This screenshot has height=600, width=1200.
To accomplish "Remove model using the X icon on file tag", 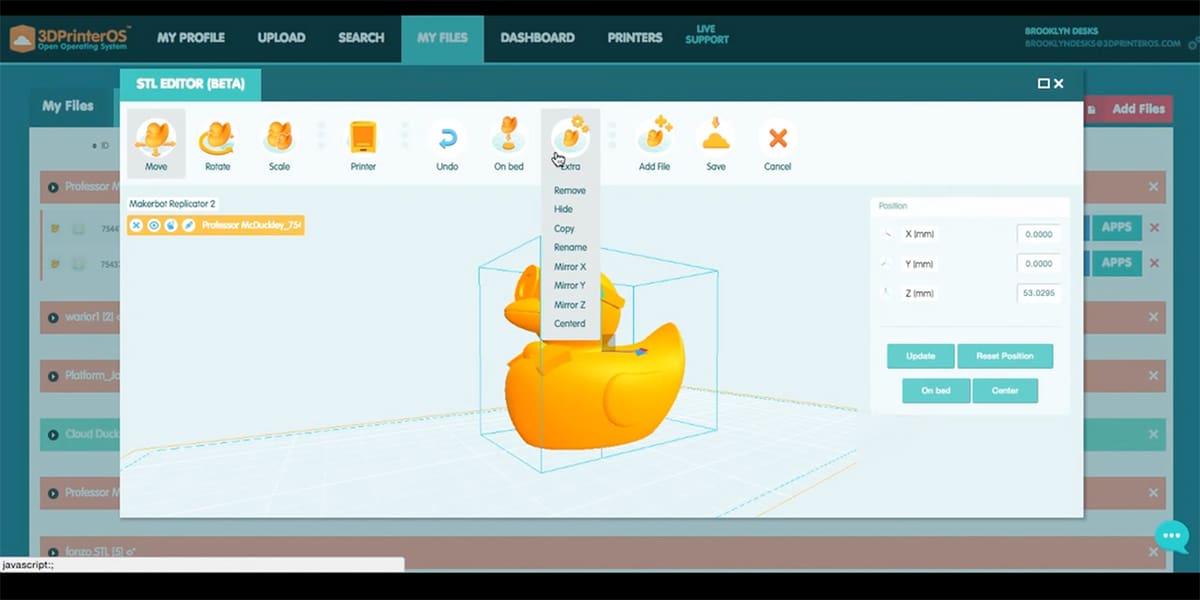I will [x=137, y=226].
